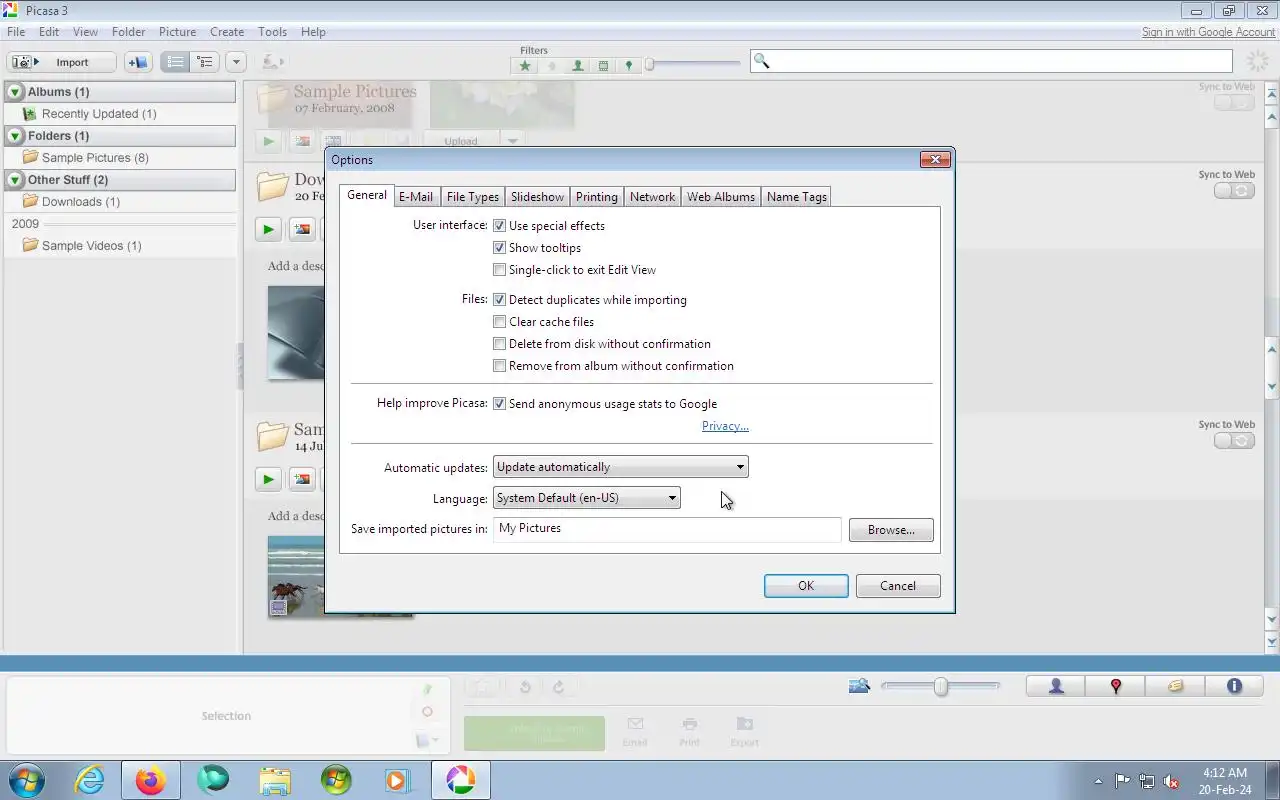Show the Tags panel icon
The image size is (1280, 800).
click(1175, 686)
